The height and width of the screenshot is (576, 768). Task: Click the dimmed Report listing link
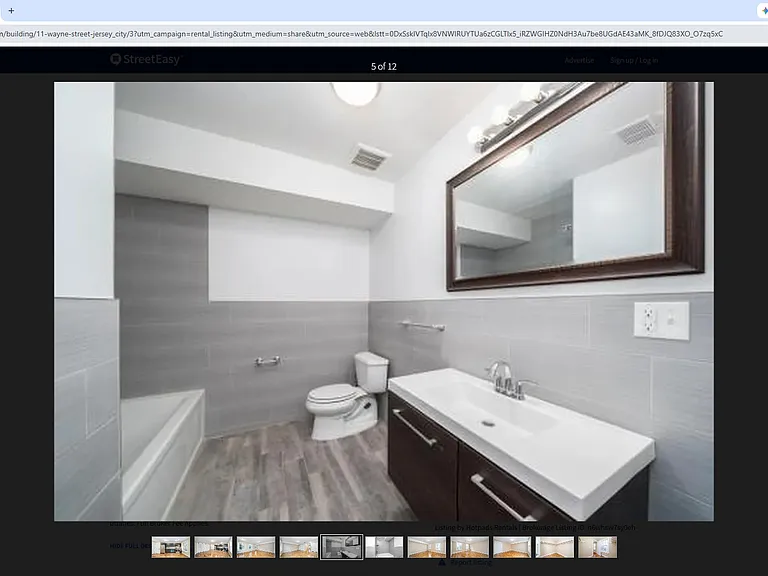(471, 563)
